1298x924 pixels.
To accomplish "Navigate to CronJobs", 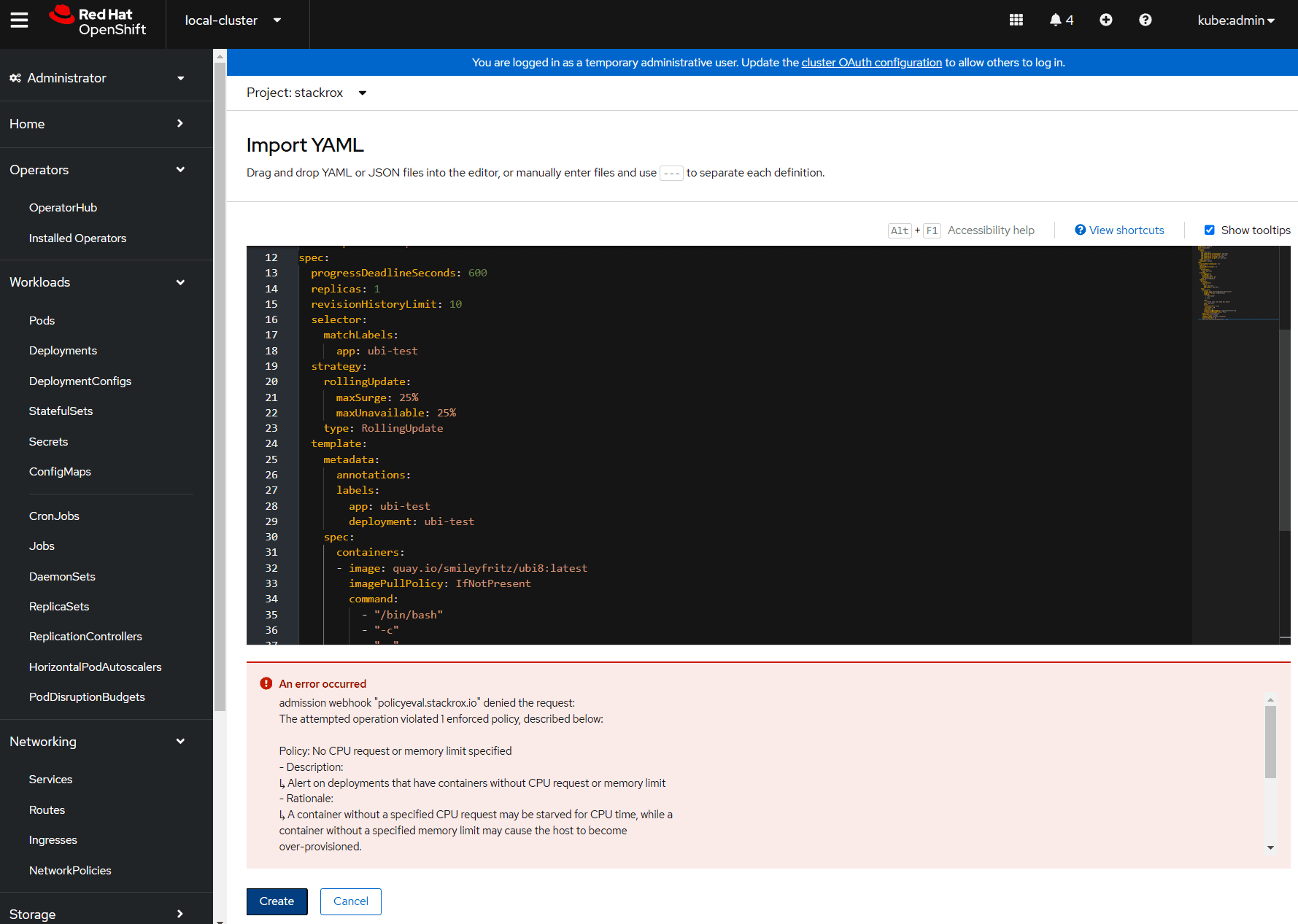I will coord(54,516).
